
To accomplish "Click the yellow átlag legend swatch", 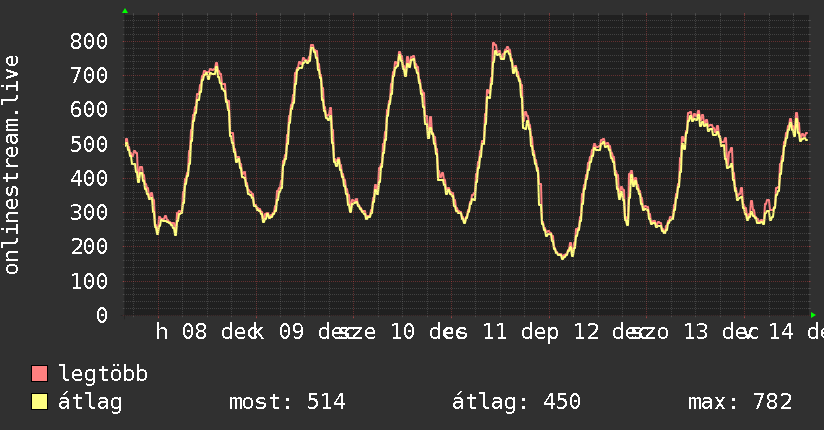I will coord(39,402).
